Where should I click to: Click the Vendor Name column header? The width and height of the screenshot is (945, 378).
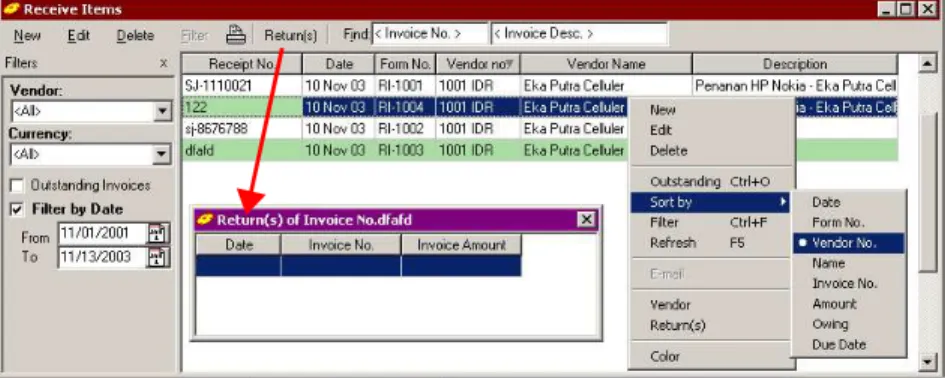[606, 64]
